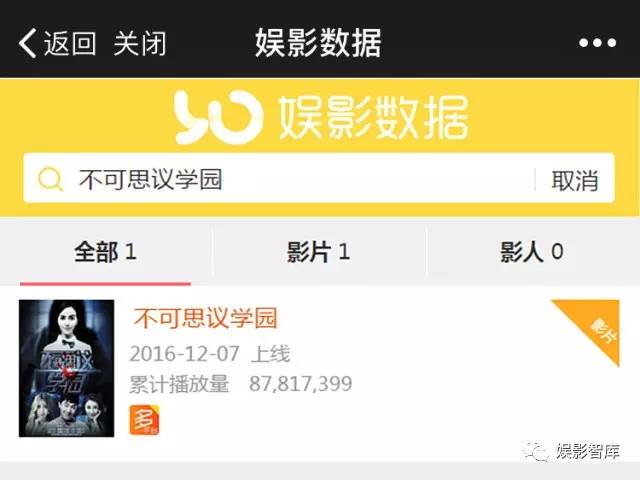The width and height of the screenshot is (640, 480).
Task: Click the 娱影数据 page title in header
Action: [318, 42]
